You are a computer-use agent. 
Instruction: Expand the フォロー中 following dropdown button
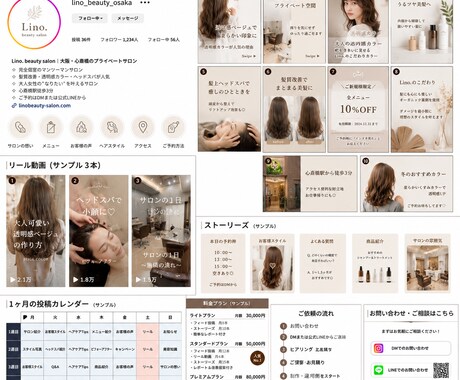click(90, 18)
